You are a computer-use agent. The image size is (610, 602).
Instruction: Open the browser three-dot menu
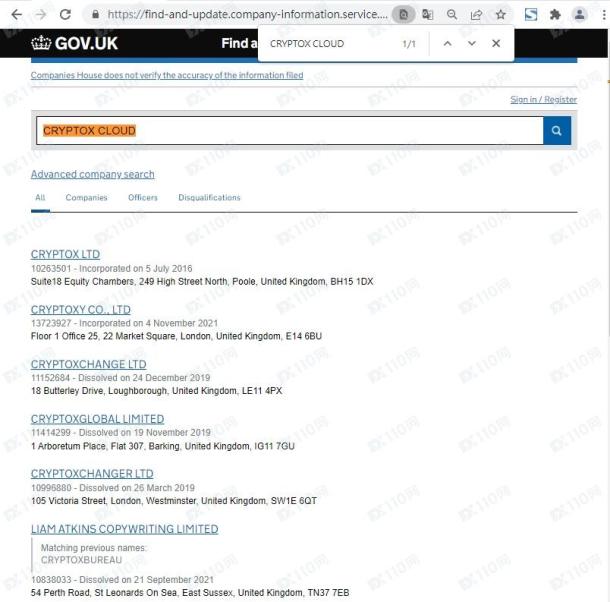coord(604,15)
